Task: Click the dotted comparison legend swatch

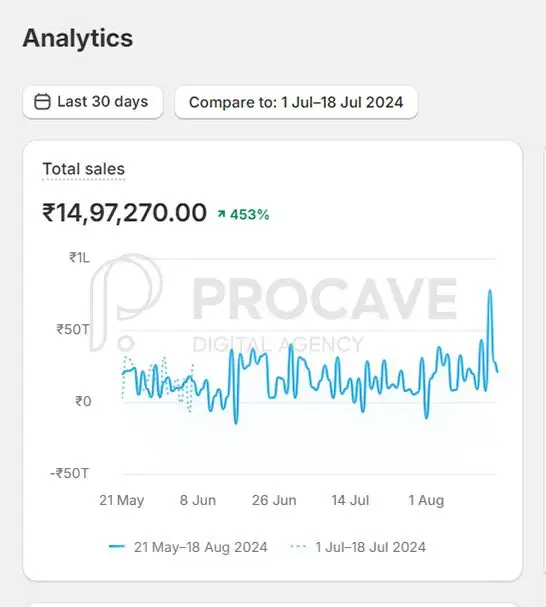Action: click(298, 547)
